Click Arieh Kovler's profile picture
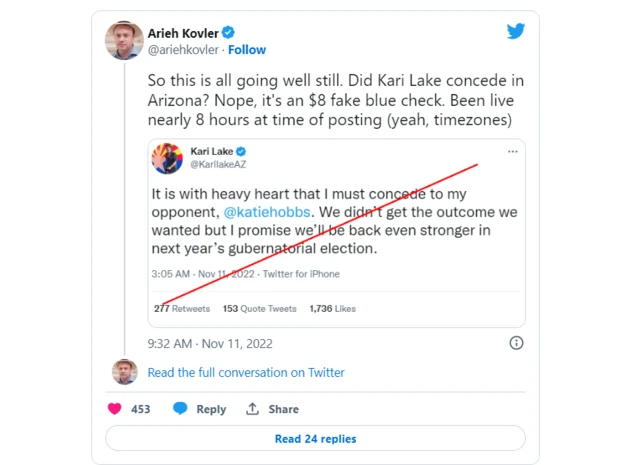 (x=124, y=39)
